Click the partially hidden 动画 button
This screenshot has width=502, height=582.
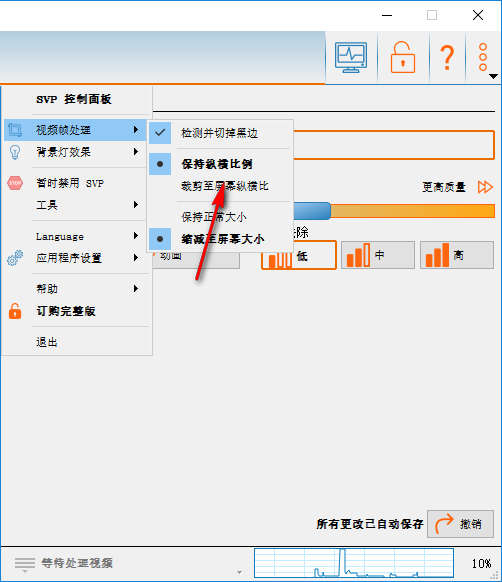[x=196, y=260]
